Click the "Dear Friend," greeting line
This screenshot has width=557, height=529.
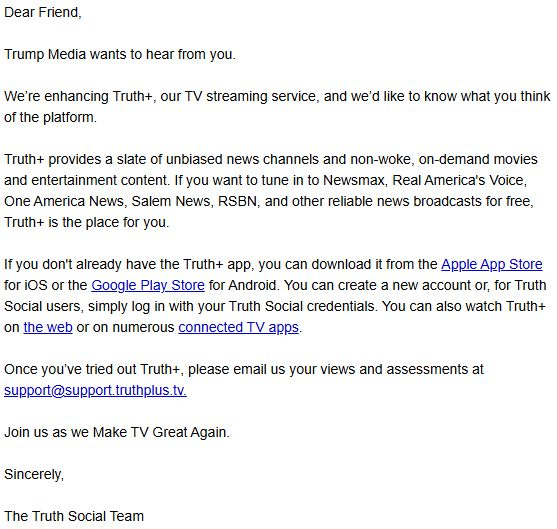[x=43, y=12]
